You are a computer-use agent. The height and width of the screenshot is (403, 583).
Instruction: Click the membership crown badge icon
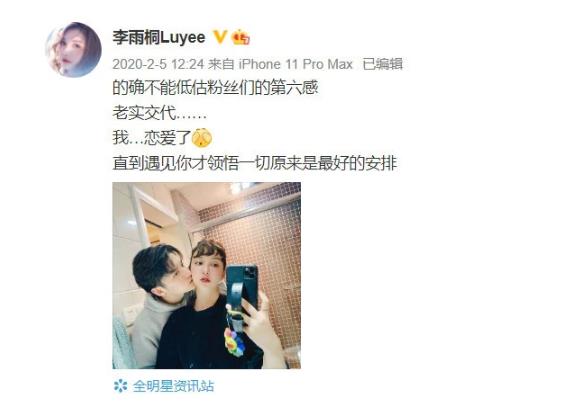pyautogui.click(x=241, y=37)
